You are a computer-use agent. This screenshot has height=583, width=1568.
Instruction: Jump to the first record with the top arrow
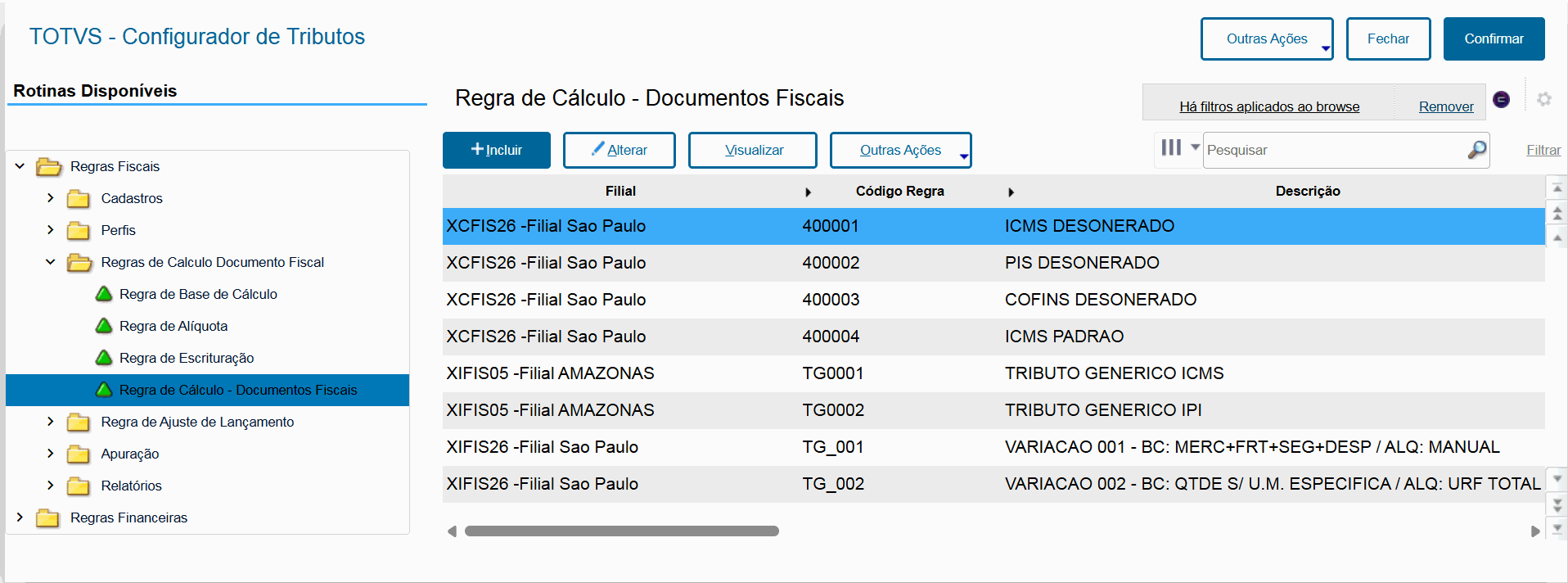(x=1557, y=188)
